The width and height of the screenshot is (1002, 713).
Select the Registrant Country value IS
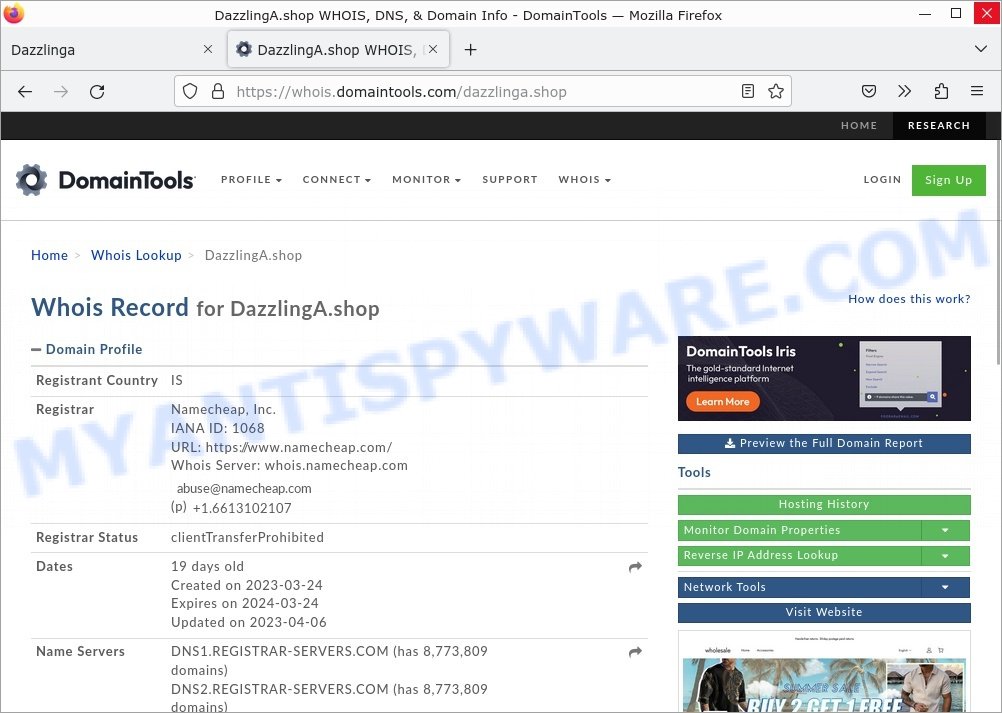tap(176, 380)
